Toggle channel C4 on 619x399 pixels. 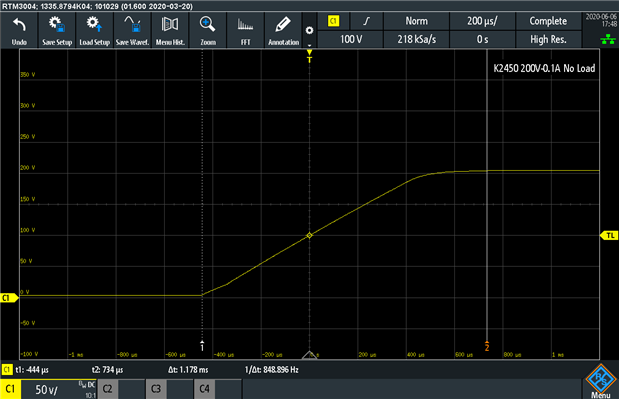coord(204,389)
